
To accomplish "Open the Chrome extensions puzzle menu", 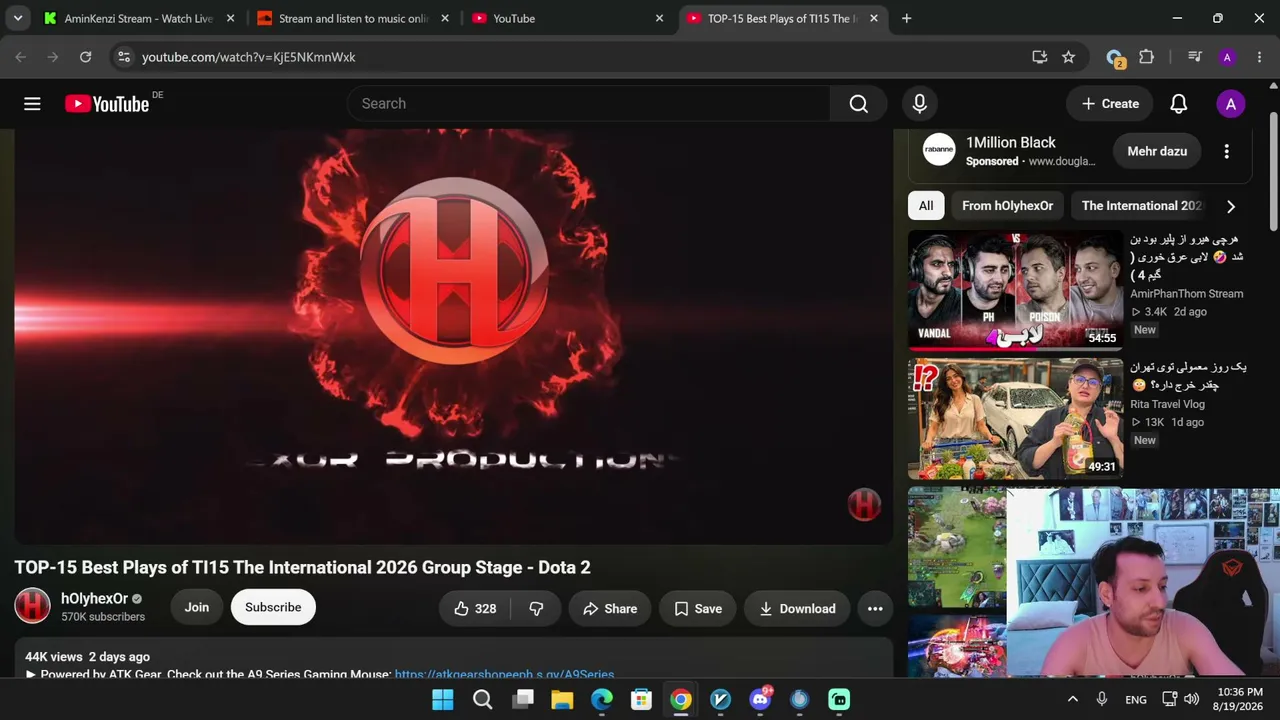I will click(x=1147, y=57).
